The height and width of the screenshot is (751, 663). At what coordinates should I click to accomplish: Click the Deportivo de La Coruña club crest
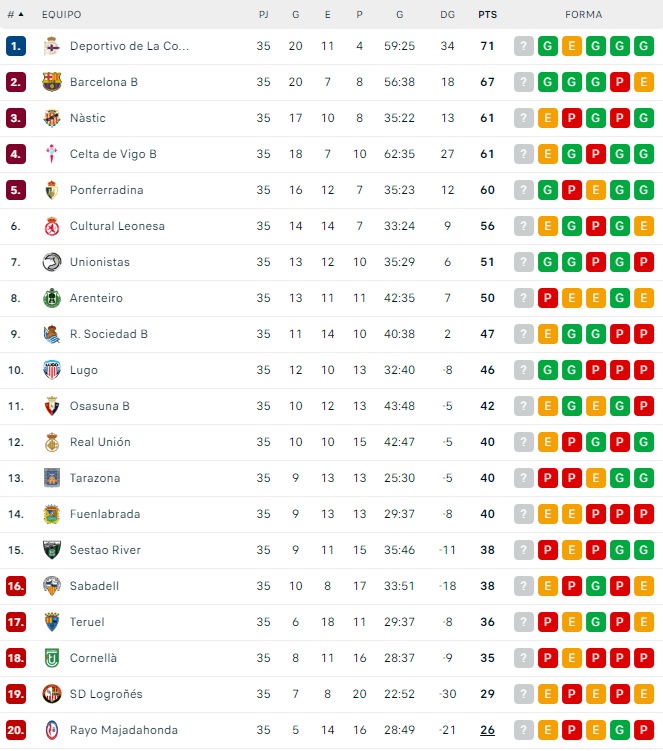click(52, 46)
